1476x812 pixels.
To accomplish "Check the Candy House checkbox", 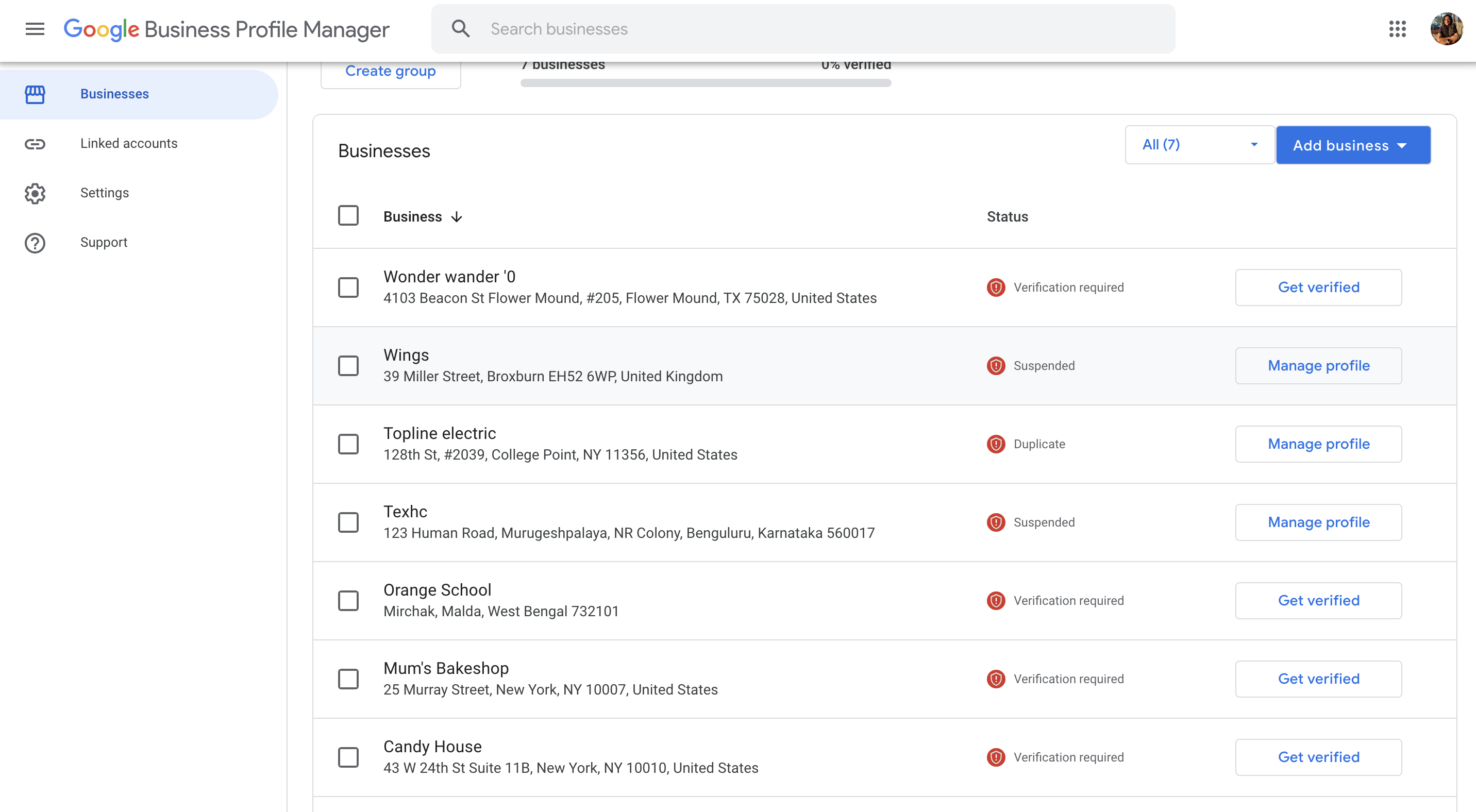I will [348, 757].
